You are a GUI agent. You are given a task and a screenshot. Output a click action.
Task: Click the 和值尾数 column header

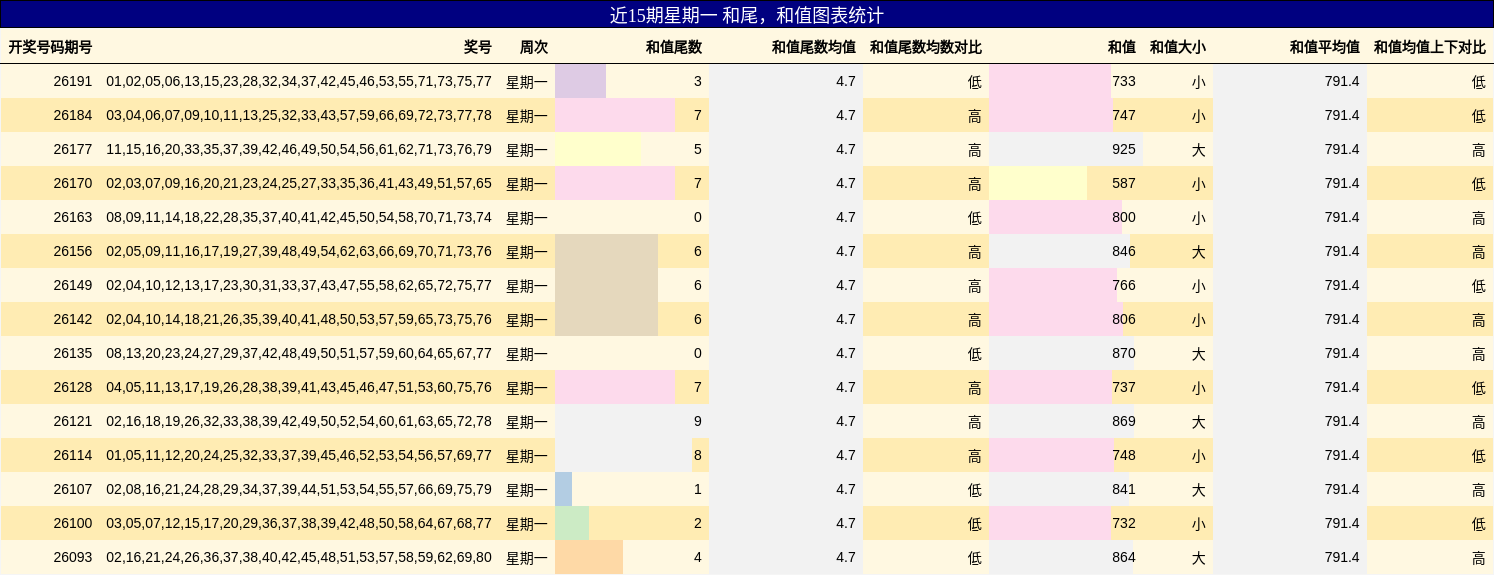click(x=674, y=47)
